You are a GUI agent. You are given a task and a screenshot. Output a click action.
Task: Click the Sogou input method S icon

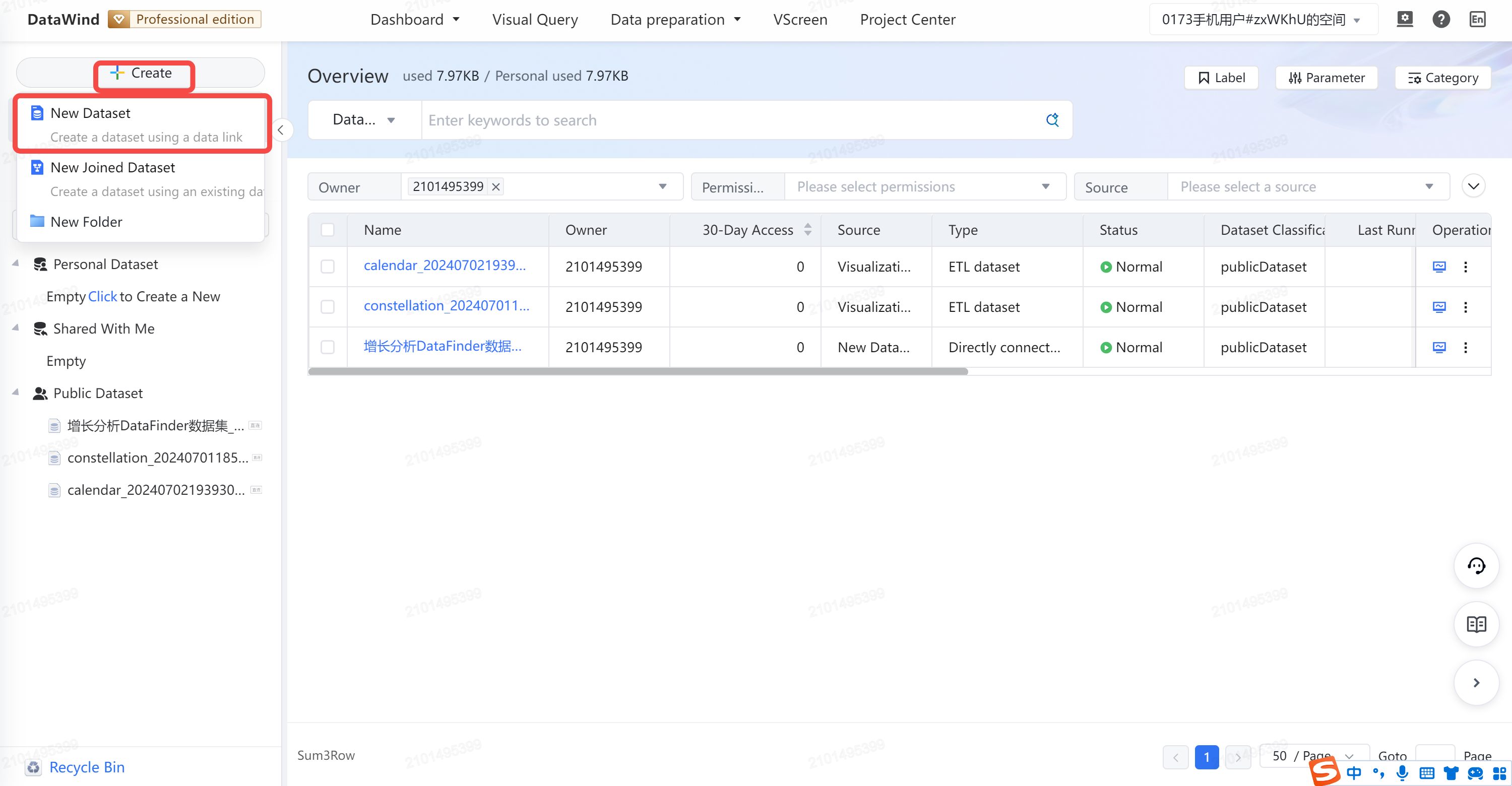[1325, 771]
